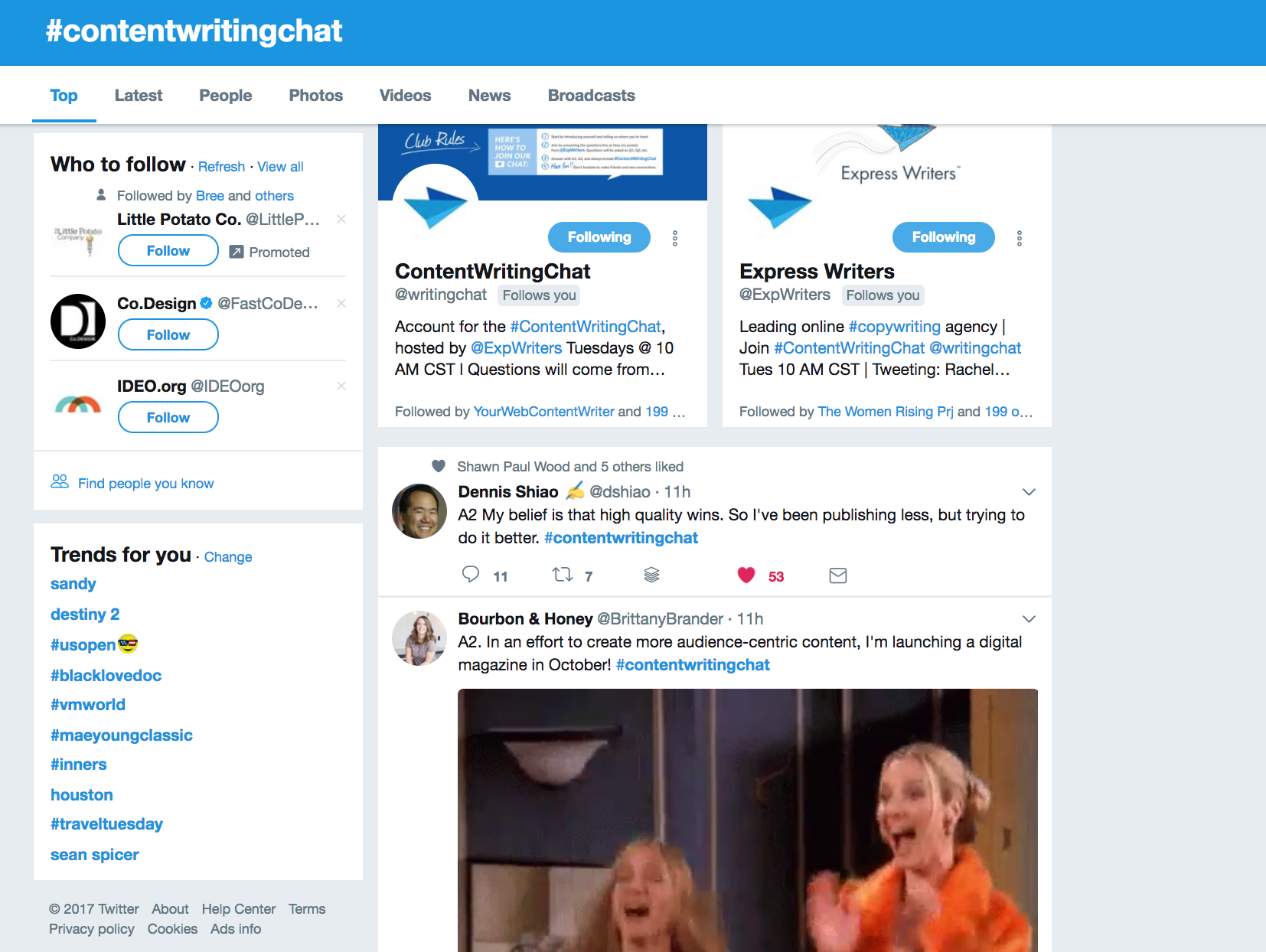This screenshot has width=1266, height=952.
Task: Dismiss the IDEO.org suggestion
Action: click(341, 386)
